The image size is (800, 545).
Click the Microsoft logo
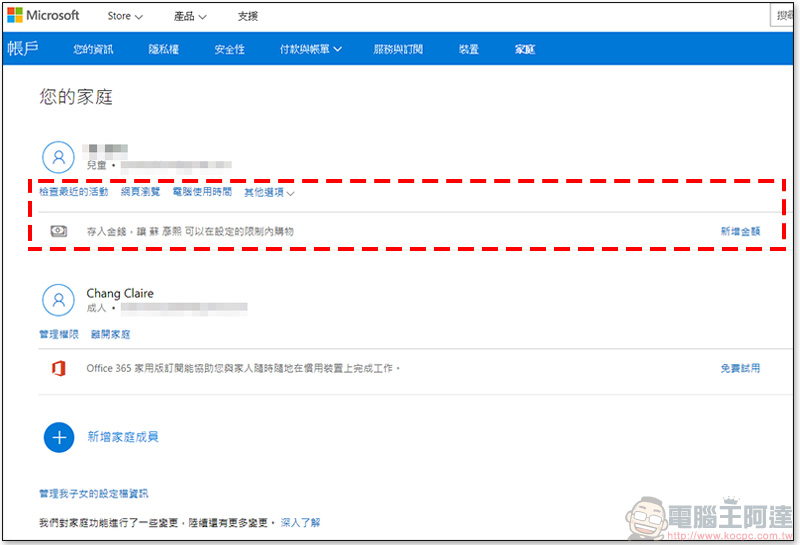(x=43, y=15)
